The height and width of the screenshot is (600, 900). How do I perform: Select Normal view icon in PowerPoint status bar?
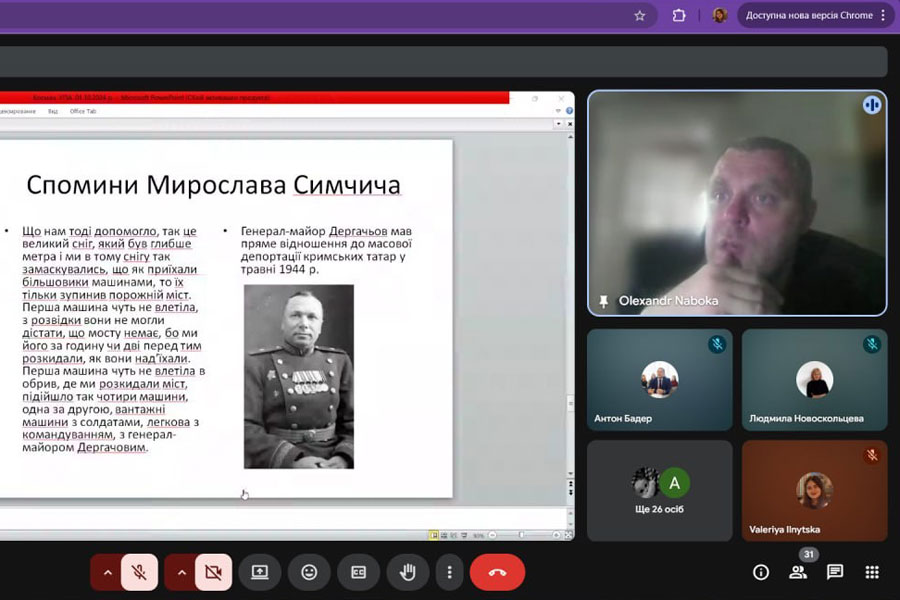tap(434, 535)
